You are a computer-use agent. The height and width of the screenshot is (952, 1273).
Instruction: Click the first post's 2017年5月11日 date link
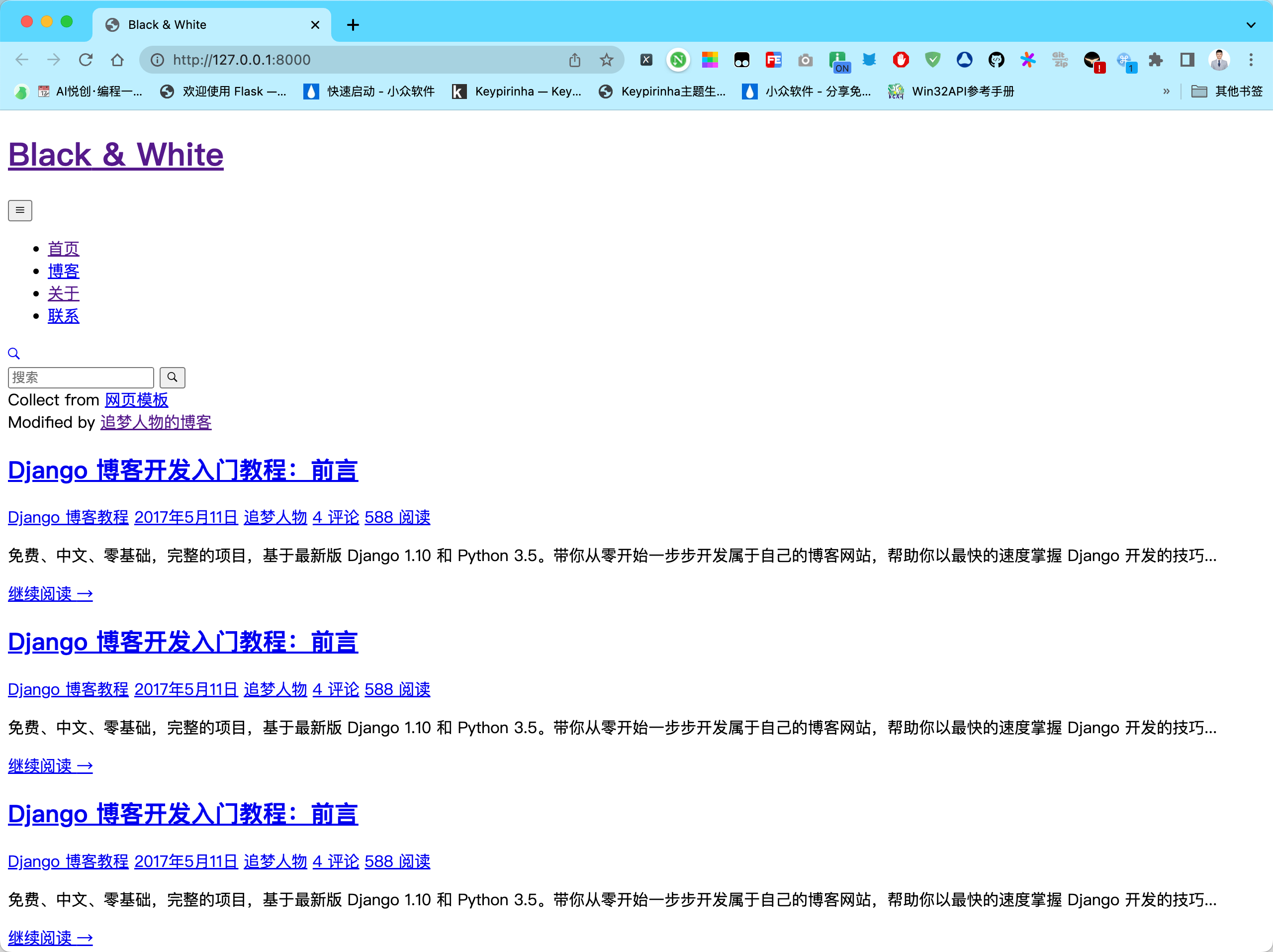click(x=186, y=517)
